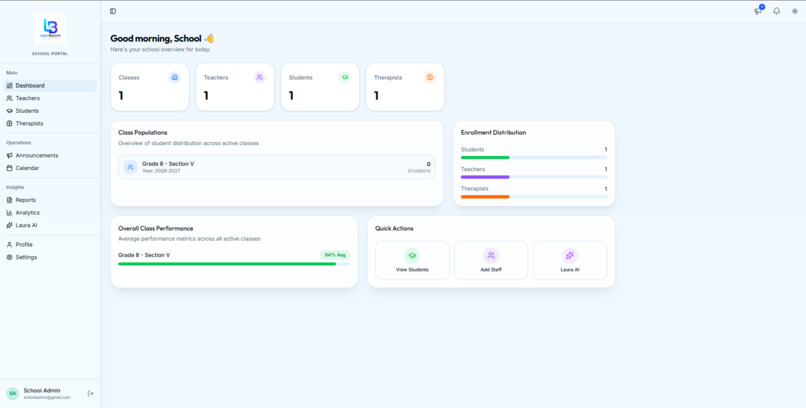The image size is (806, 408).
Task: Click the Classes stat label
Action: [x=129, y=78]
